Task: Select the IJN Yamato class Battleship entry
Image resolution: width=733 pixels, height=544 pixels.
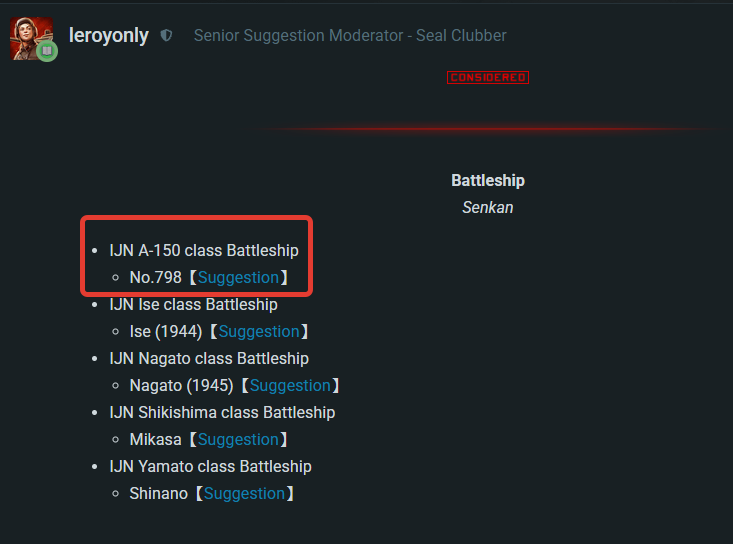Action: point(210,466)
